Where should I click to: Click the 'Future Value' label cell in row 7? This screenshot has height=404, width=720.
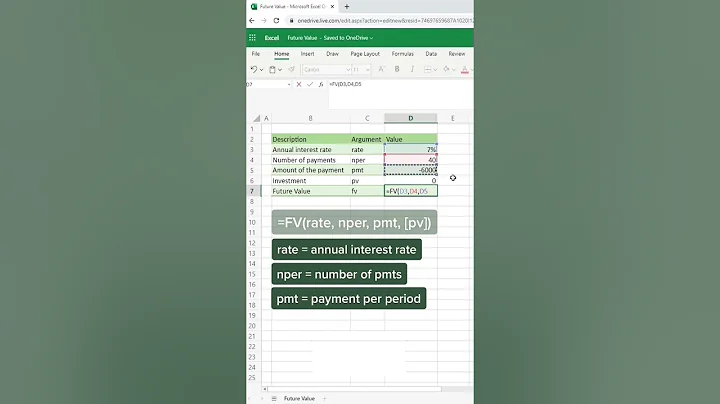(311, 191)
